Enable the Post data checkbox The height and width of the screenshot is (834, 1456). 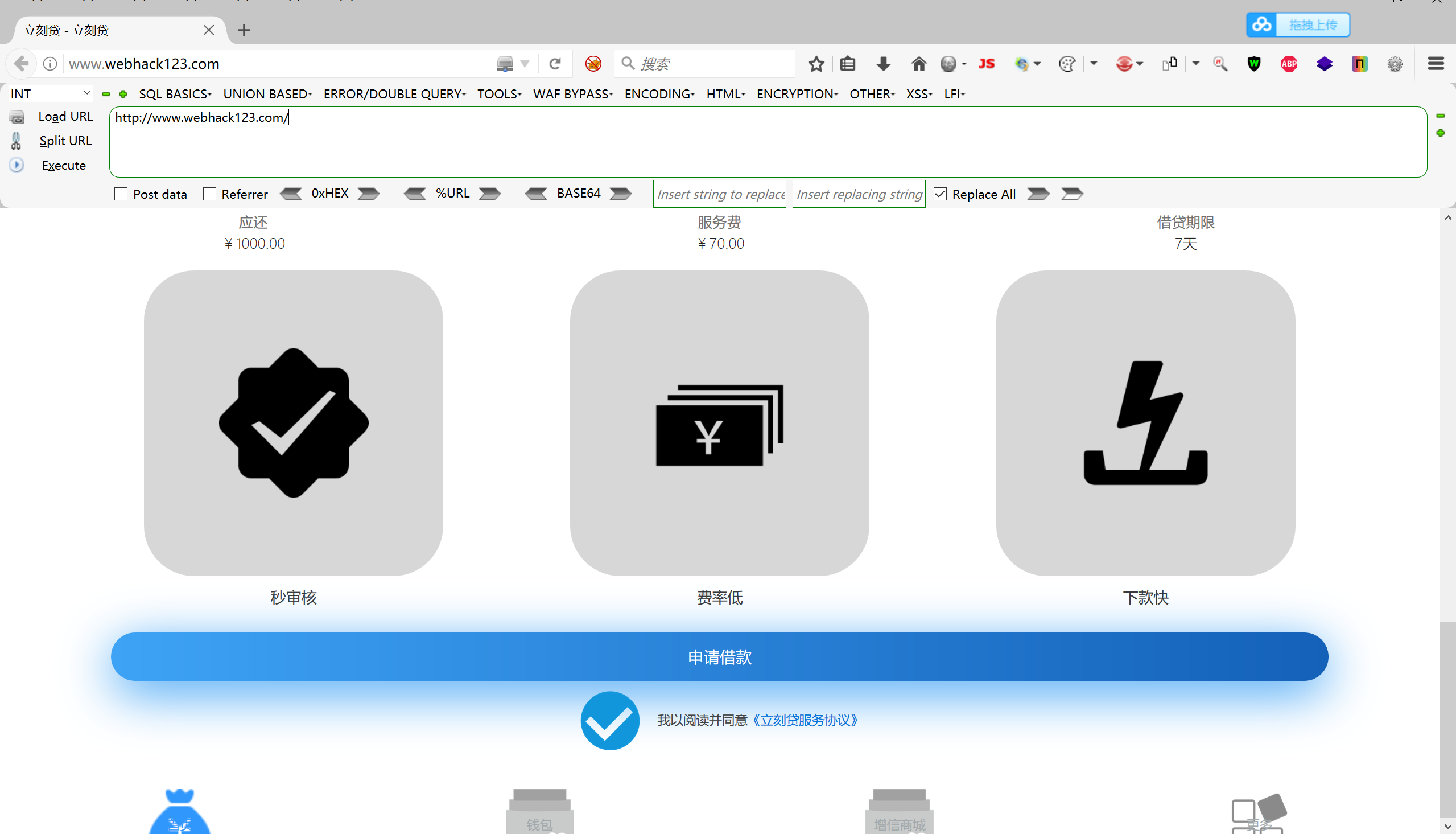pos(121,194)
